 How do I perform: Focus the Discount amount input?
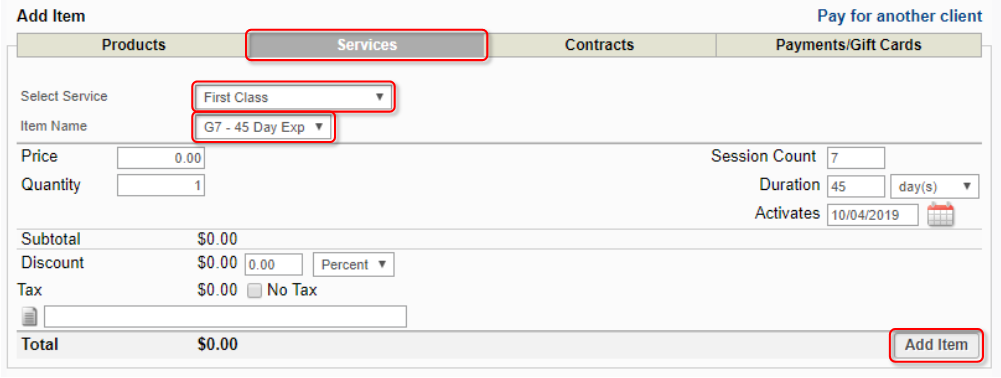click(273, 264)
